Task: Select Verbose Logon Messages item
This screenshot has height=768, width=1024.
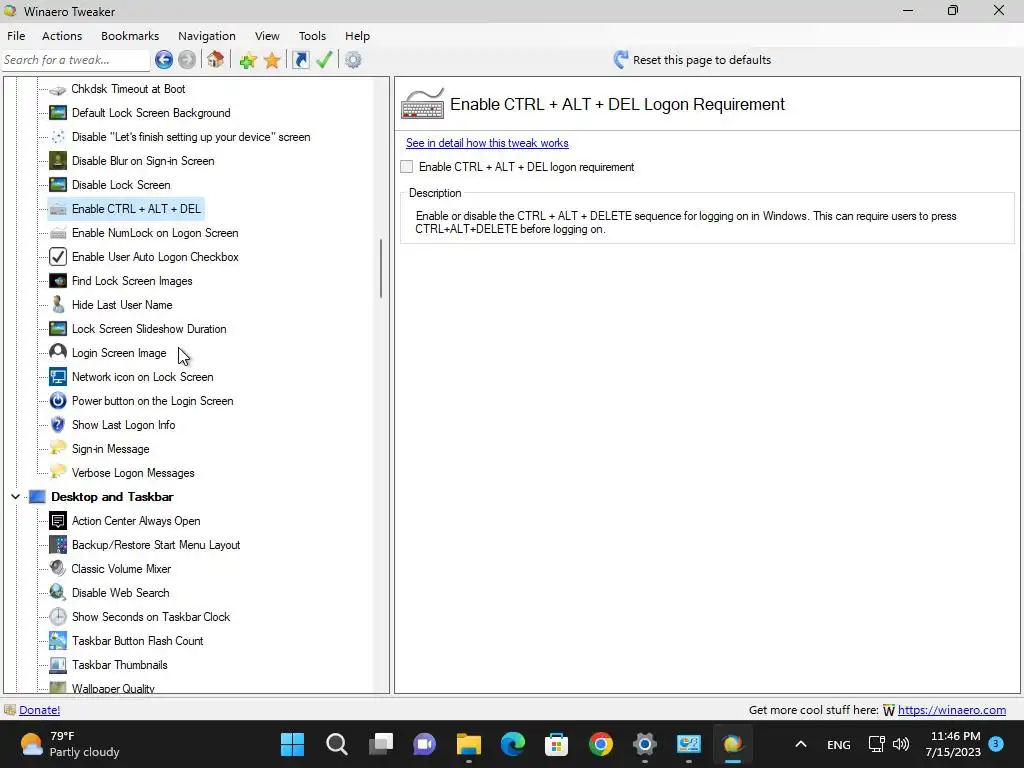Action: pyautogui.click(x=133, y=473)
